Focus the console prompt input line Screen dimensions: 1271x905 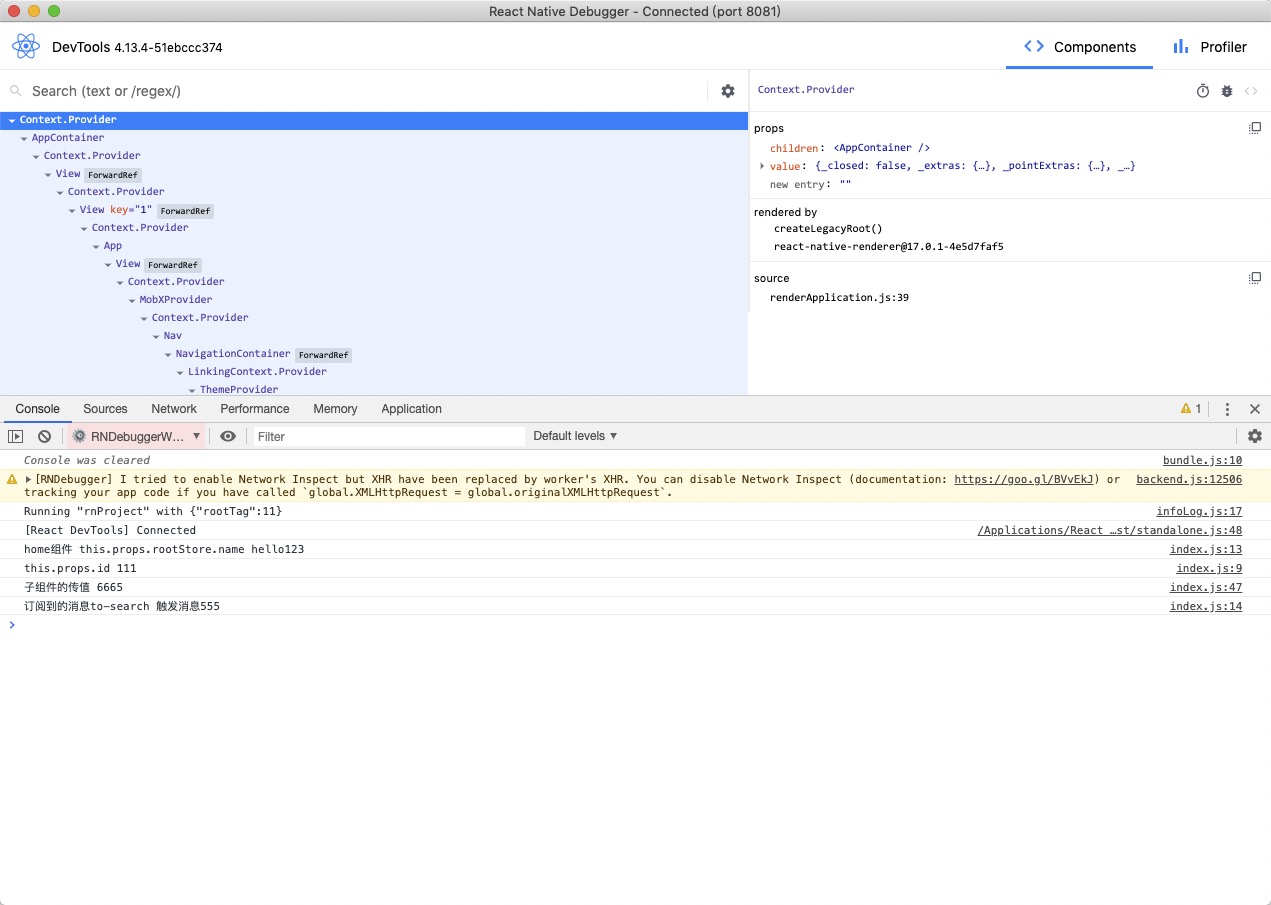(x=640, y=625)
